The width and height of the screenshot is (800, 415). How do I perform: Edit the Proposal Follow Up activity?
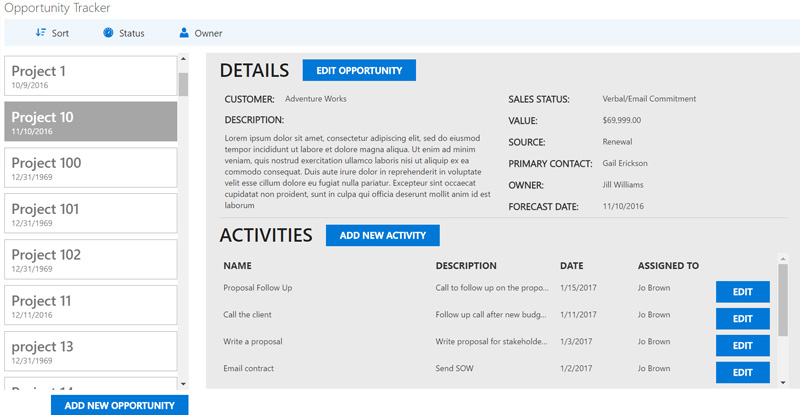[x=743, y=292]
